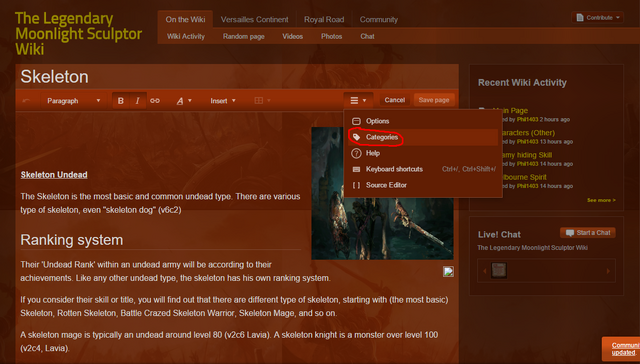The height and width of the screenshot is (364, 640).
Task: Click the Contribute page icon
Action: click(x=580, y=18)
